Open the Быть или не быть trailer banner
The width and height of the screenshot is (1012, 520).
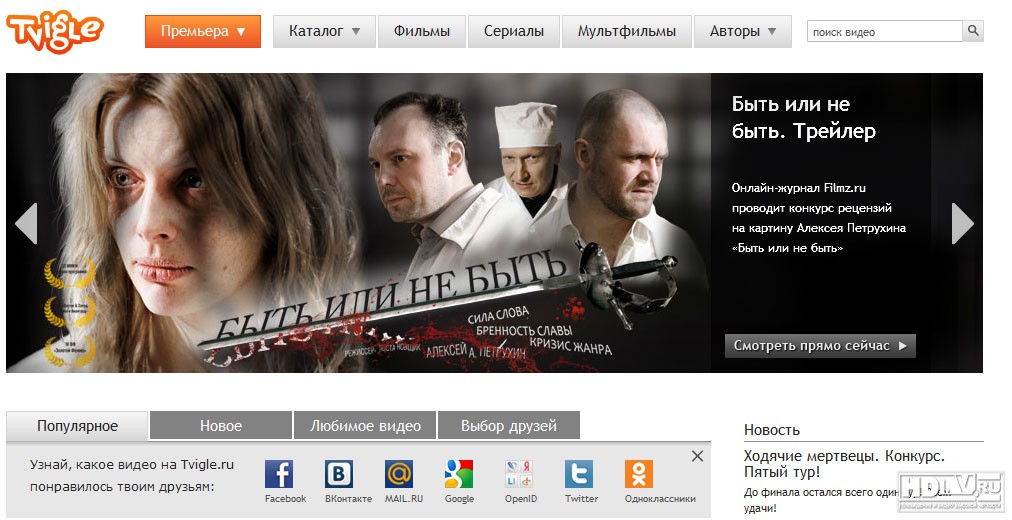coord(358,223)
